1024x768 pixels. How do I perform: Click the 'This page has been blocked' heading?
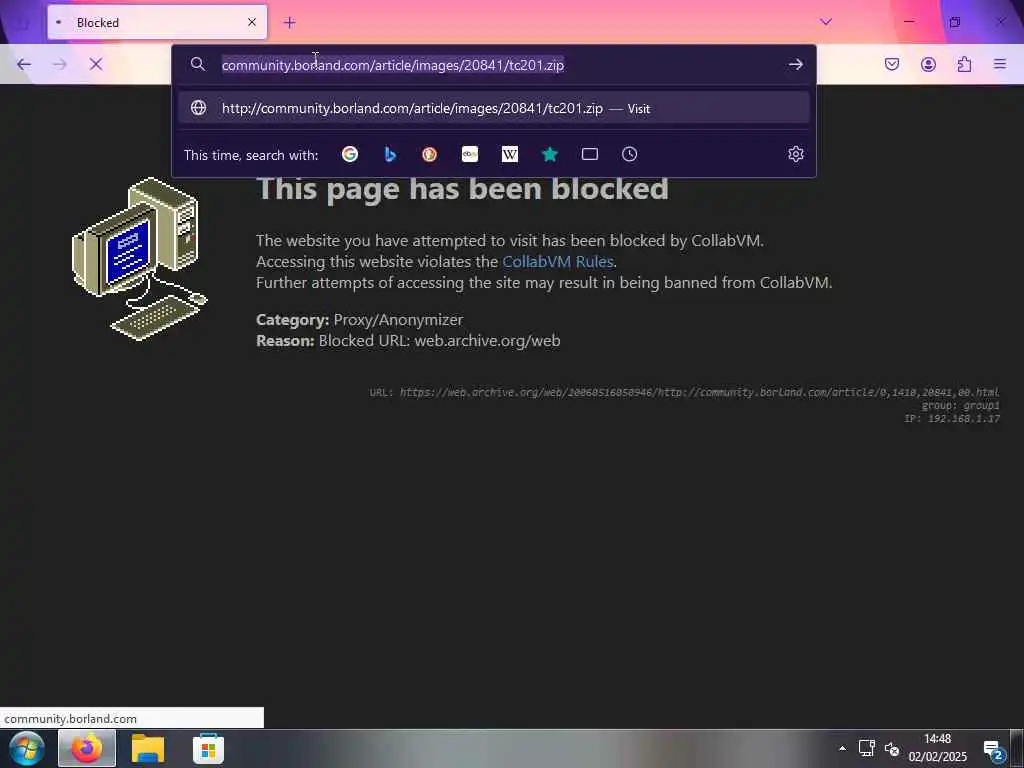462,189
